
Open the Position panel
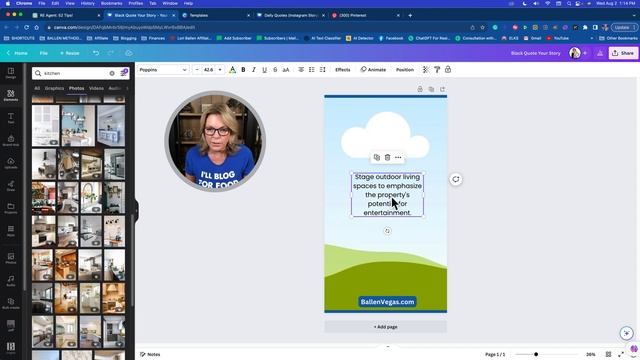405,70
